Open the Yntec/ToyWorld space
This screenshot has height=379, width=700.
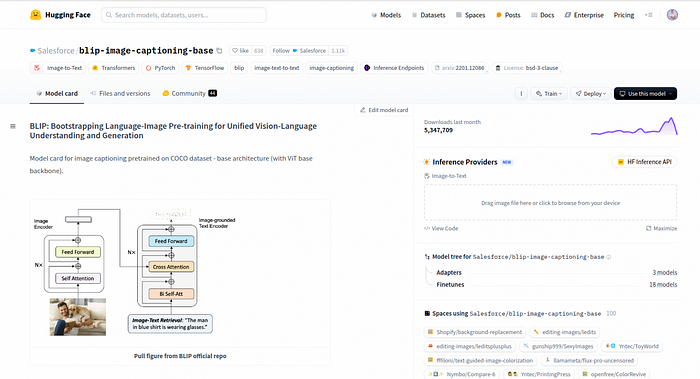632,346
